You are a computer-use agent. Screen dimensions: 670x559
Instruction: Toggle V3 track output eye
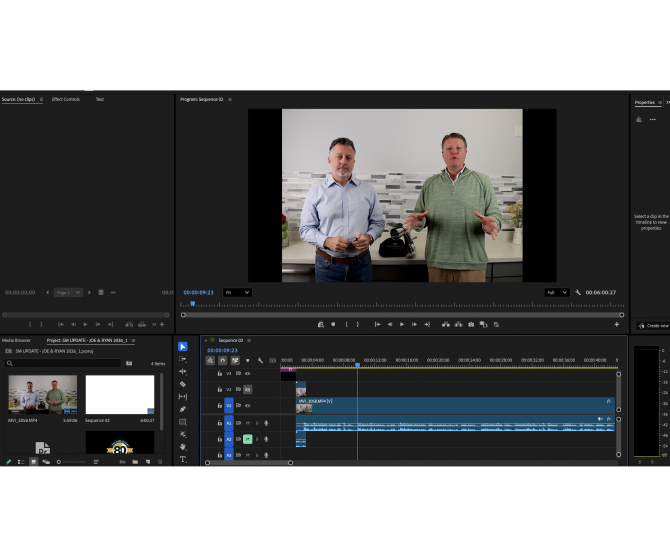[247, 374]
